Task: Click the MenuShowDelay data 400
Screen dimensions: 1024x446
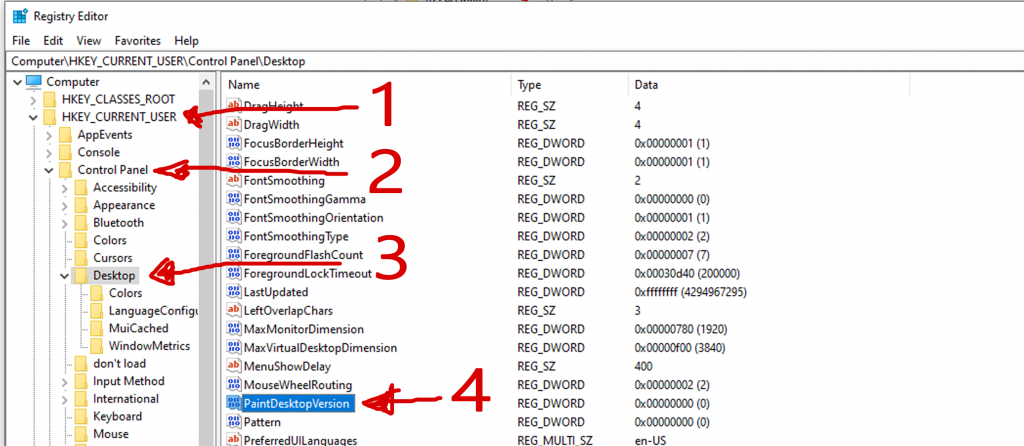Action: [643, 366]
